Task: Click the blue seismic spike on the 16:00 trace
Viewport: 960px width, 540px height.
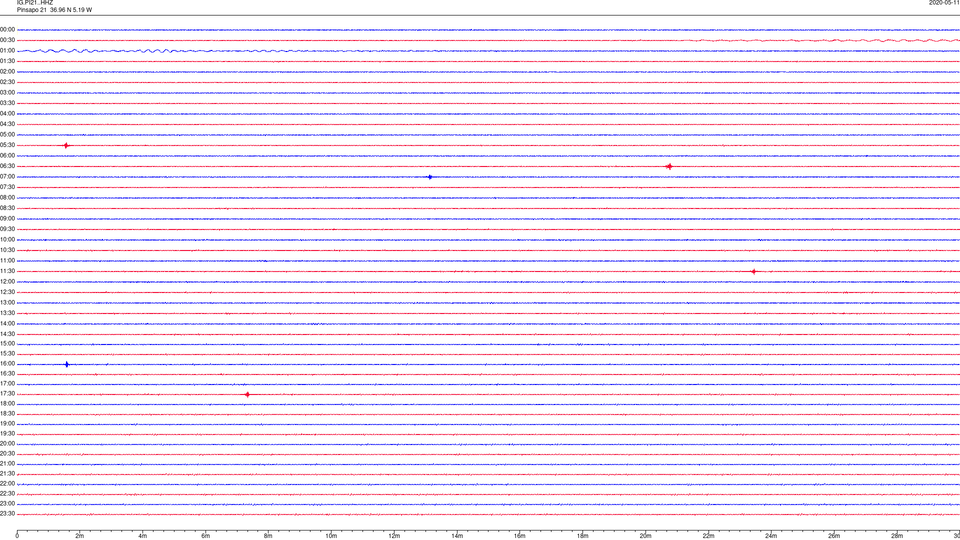Action: pyautogui.click(x=67, y=364)
